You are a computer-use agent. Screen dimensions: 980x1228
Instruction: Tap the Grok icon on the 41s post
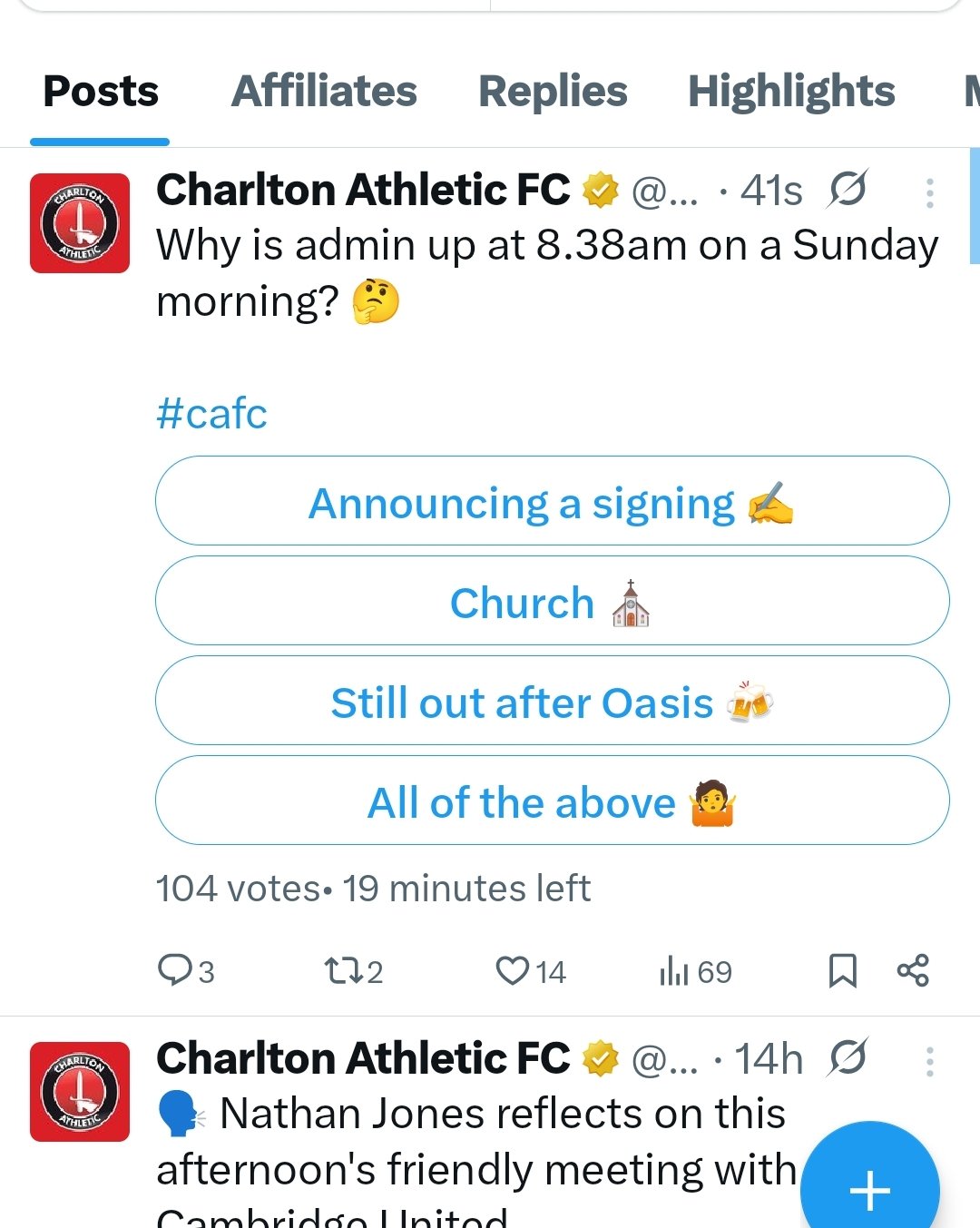click(848, 190)
